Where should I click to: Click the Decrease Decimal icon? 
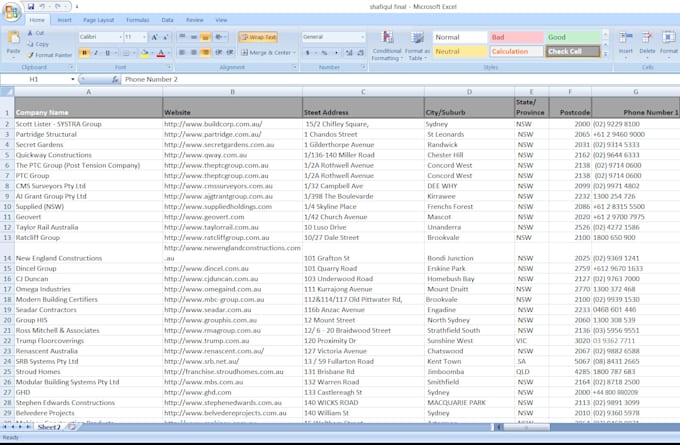(360, 53)
